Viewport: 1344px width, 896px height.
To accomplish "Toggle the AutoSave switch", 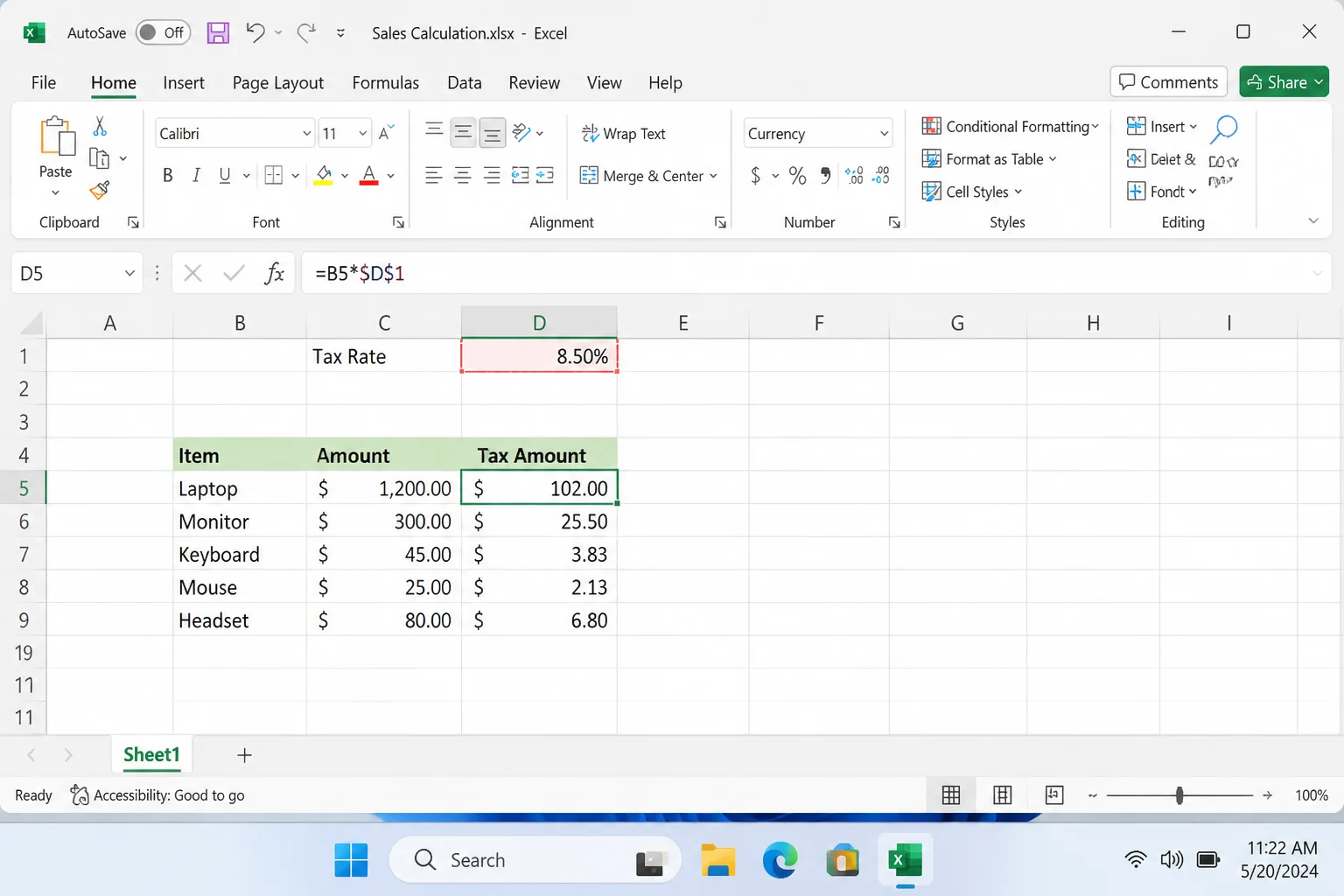I will click(163, 32).
